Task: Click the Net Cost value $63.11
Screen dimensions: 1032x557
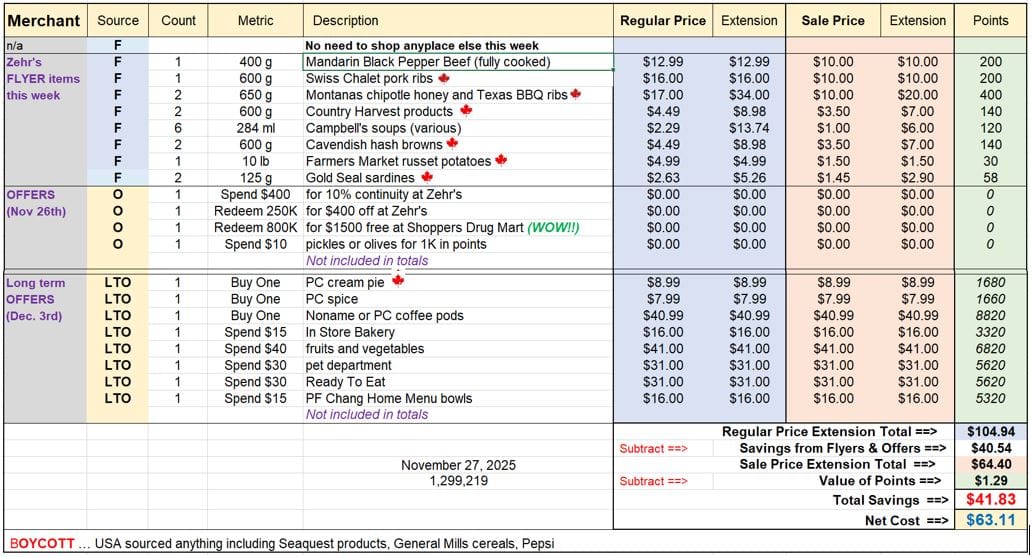Action: (991, 520)
